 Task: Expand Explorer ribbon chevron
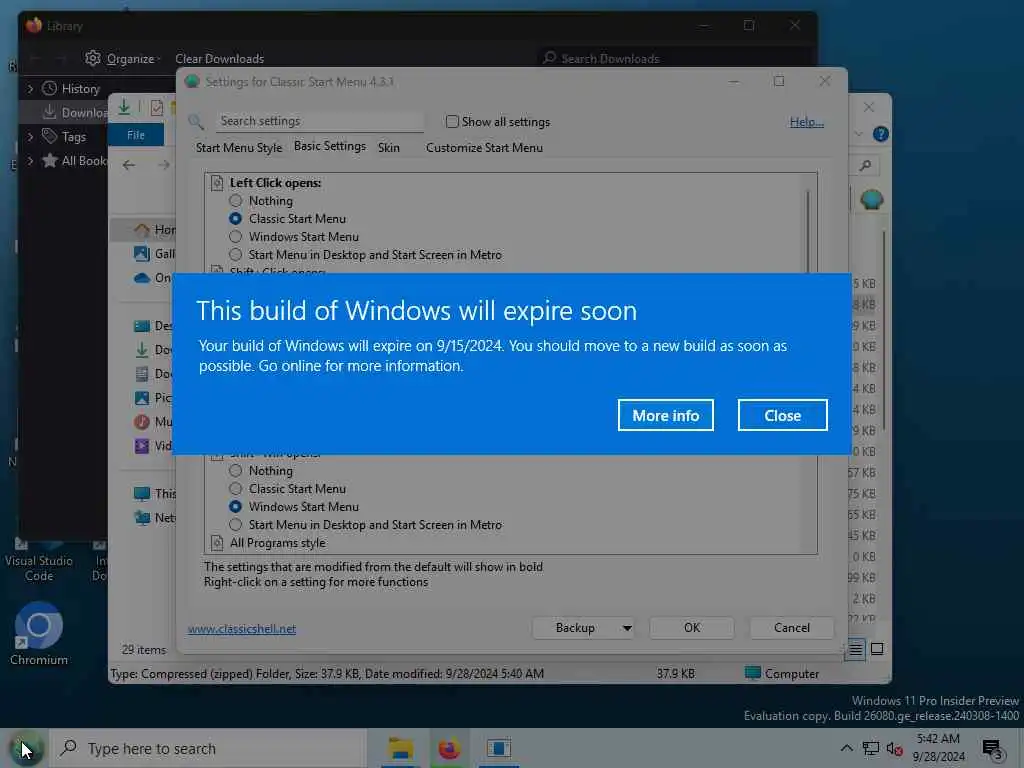pos(858,134)
